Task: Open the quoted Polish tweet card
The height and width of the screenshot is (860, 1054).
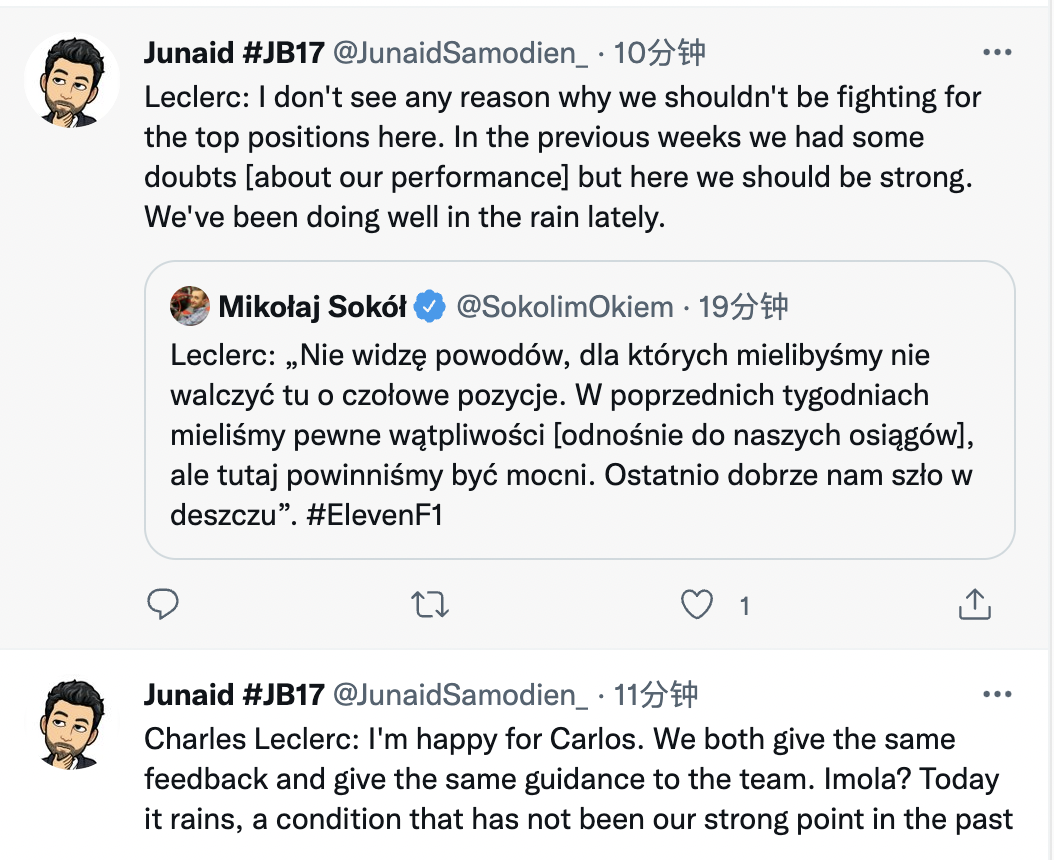Action: click(579, 436)
